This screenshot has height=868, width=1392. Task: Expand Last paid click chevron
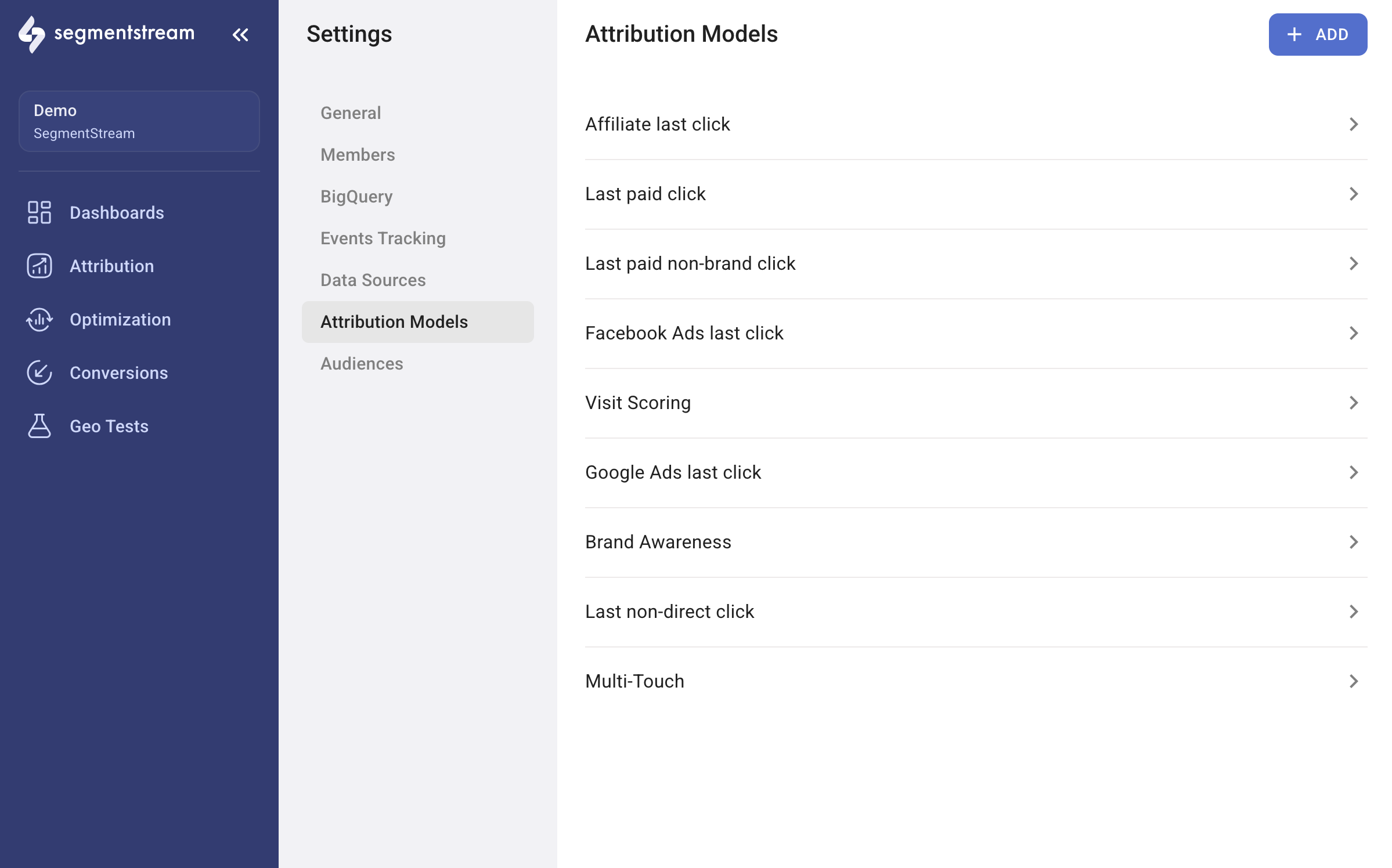click(1353, 194)
